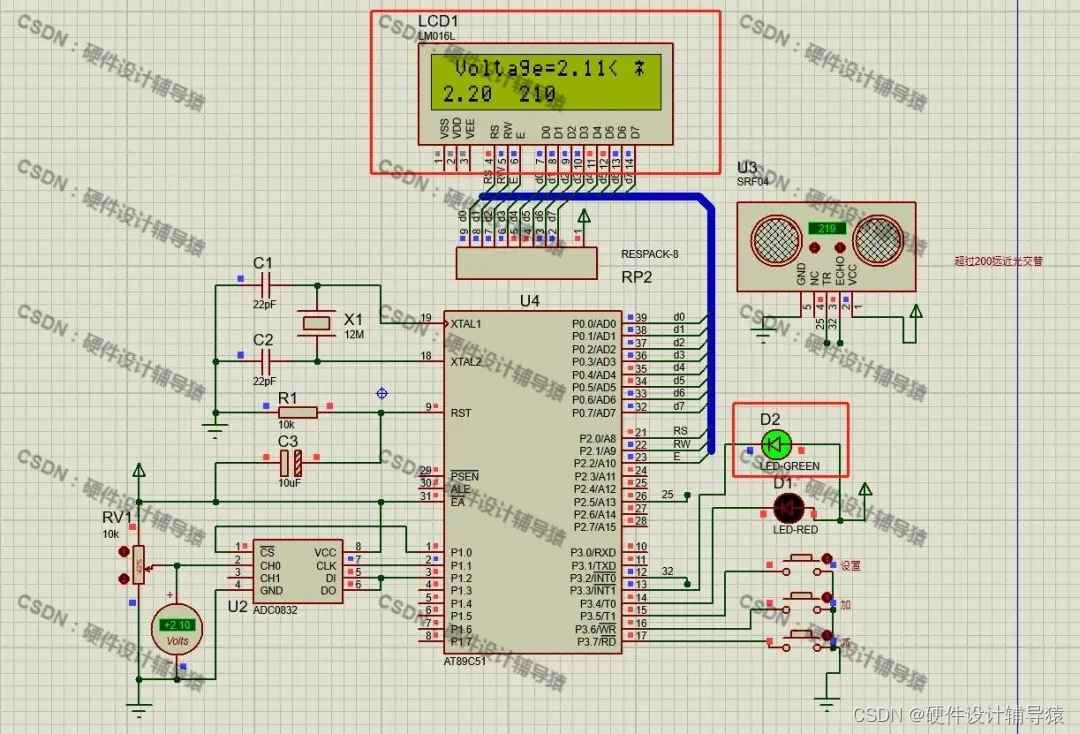Click the d7 net label near pin 32
This screenshot has width=1080, height=734.
679,406
